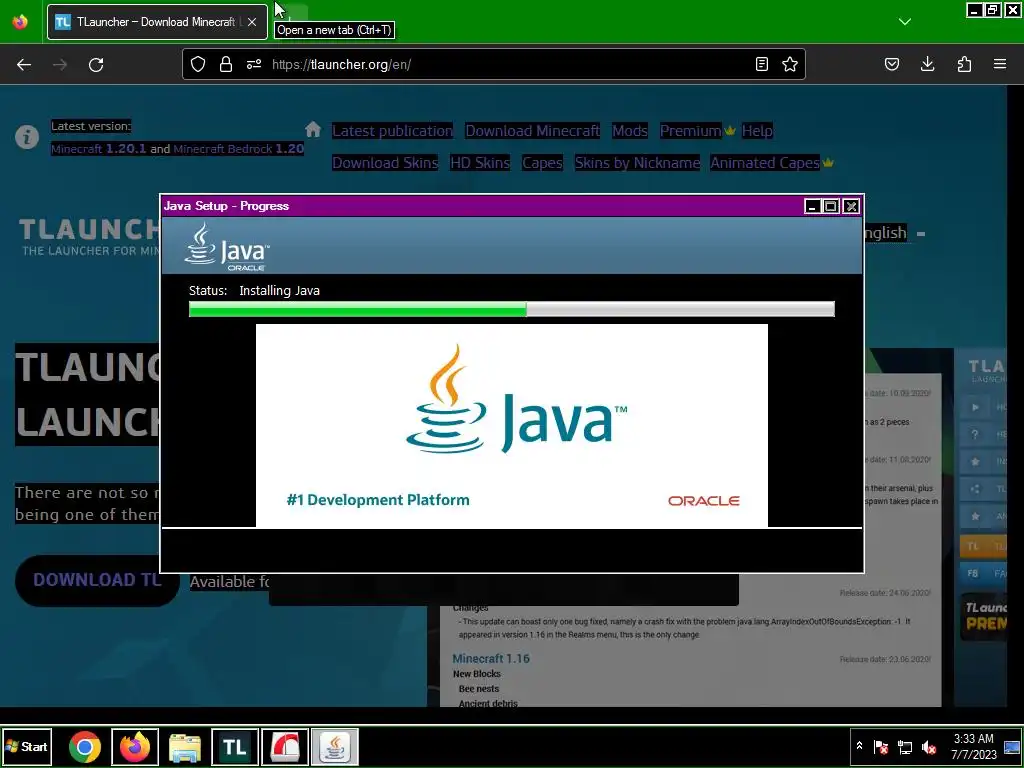Click the Minecraft 1.16 heading link
This screenshot has width=1024, height=768.
[491, 658]
